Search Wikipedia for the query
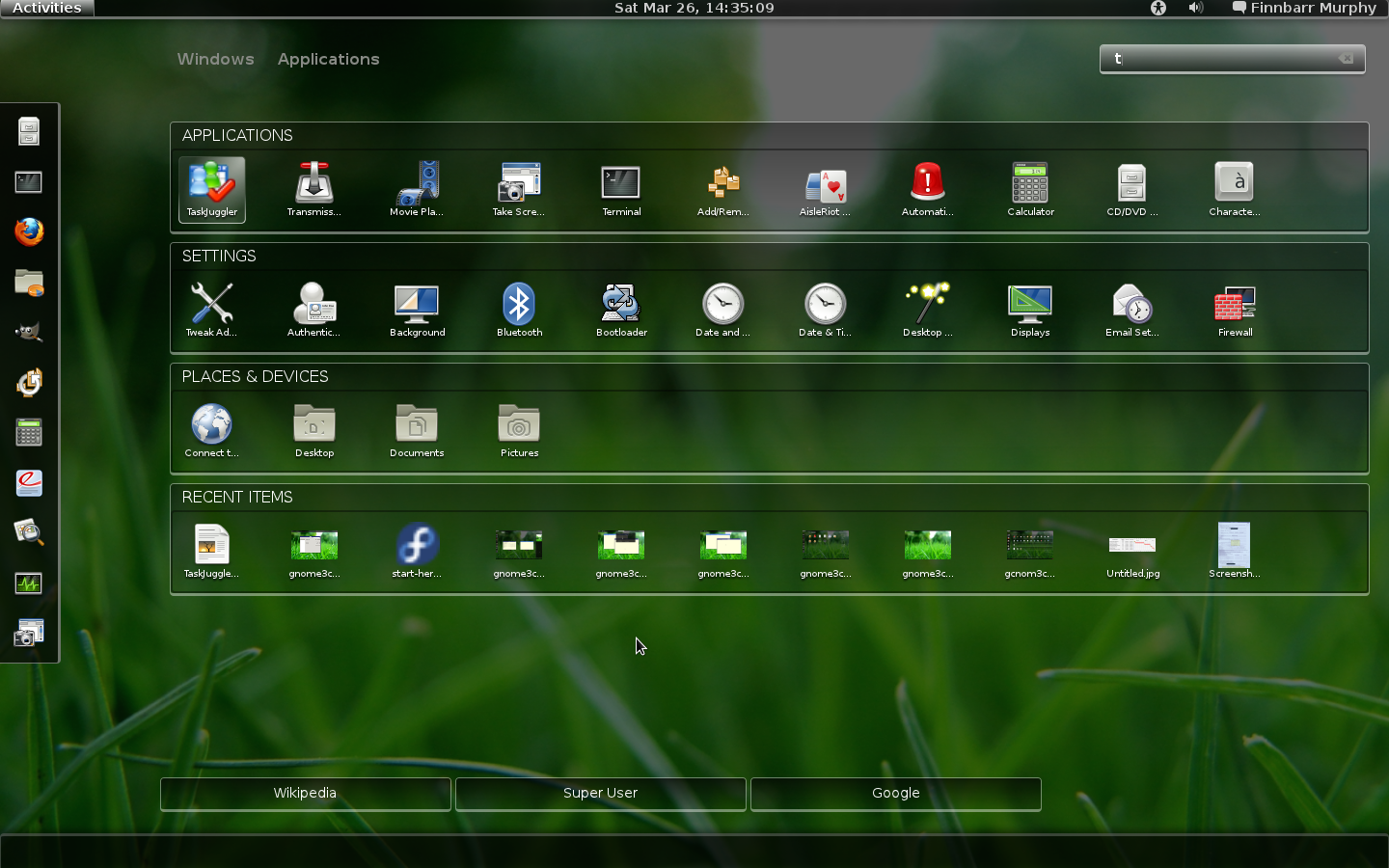Screen dimensions: 1389x868 (x=305, y=794)
